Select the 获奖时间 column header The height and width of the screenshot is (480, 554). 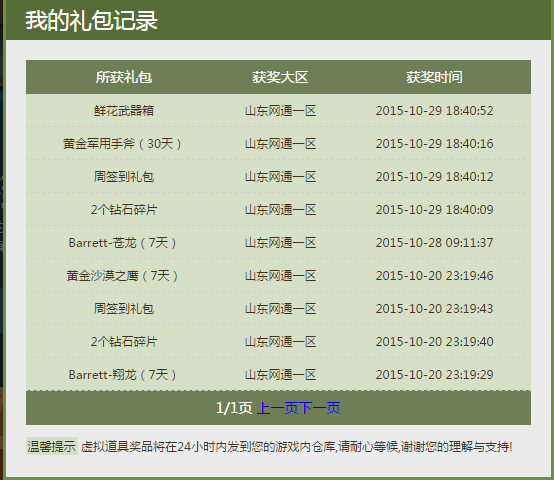[x=434, y=77]
